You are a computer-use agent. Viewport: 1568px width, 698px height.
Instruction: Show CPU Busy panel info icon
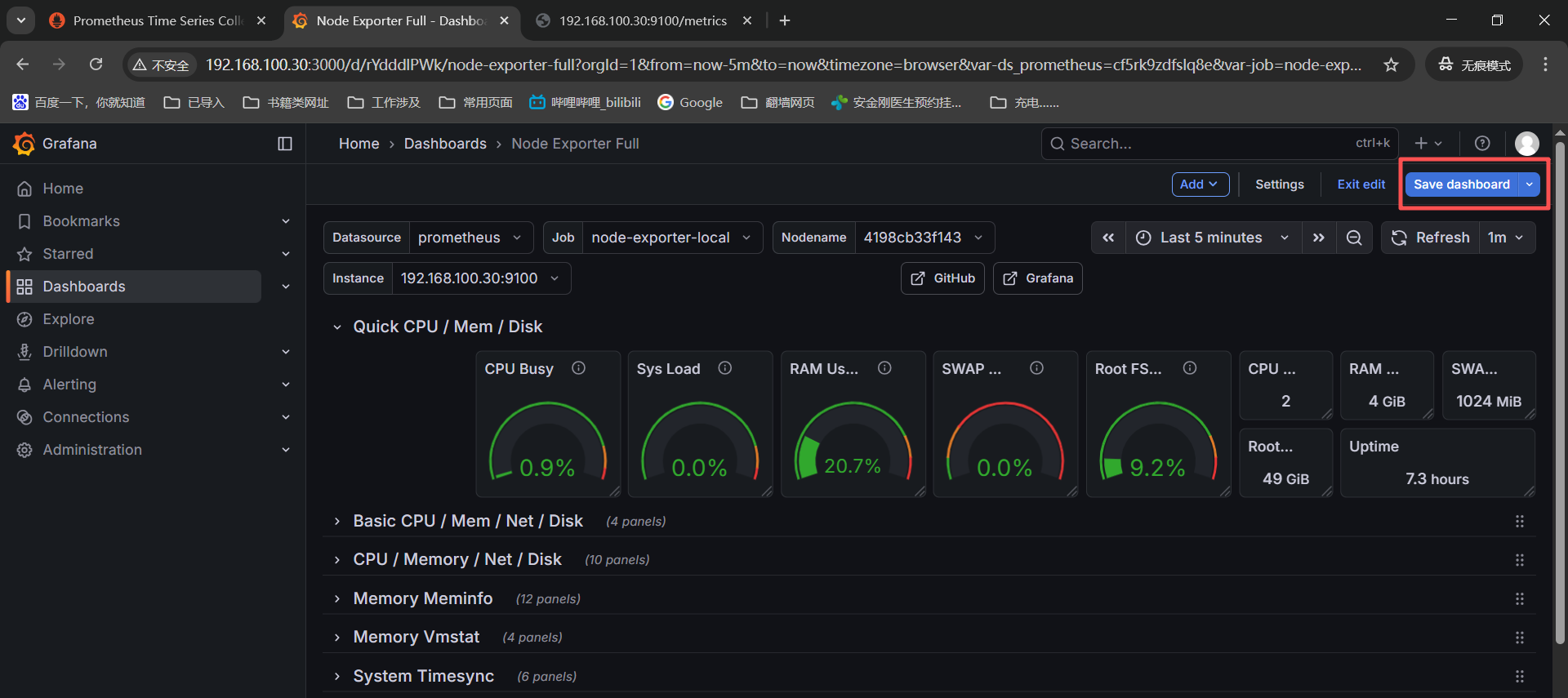coord(579,368)
